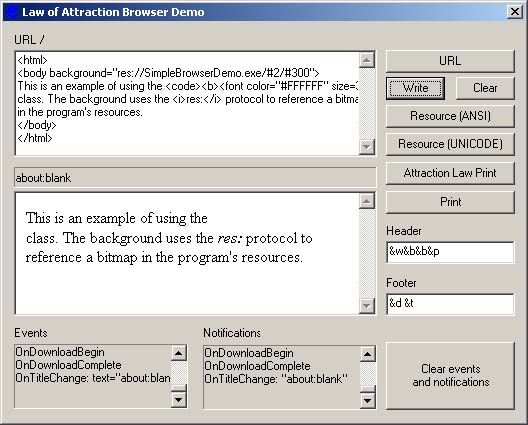This screenshot has width=528, height=425.
Task: Click down arrow of Events list scrollbar
Action: 178,400
